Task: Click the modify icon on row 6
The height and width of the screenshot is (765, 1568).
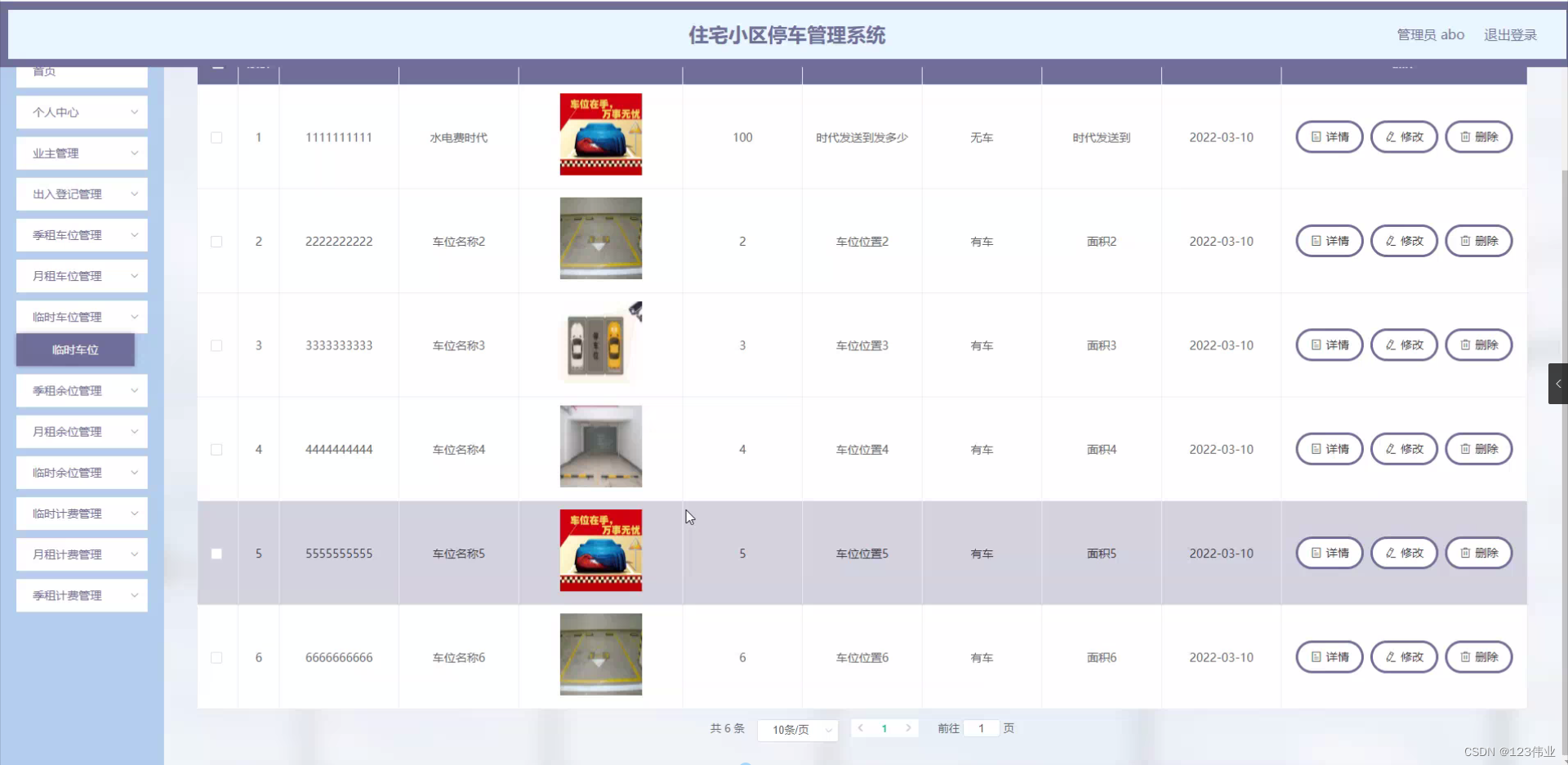Action: click(x=1389, y=657)
